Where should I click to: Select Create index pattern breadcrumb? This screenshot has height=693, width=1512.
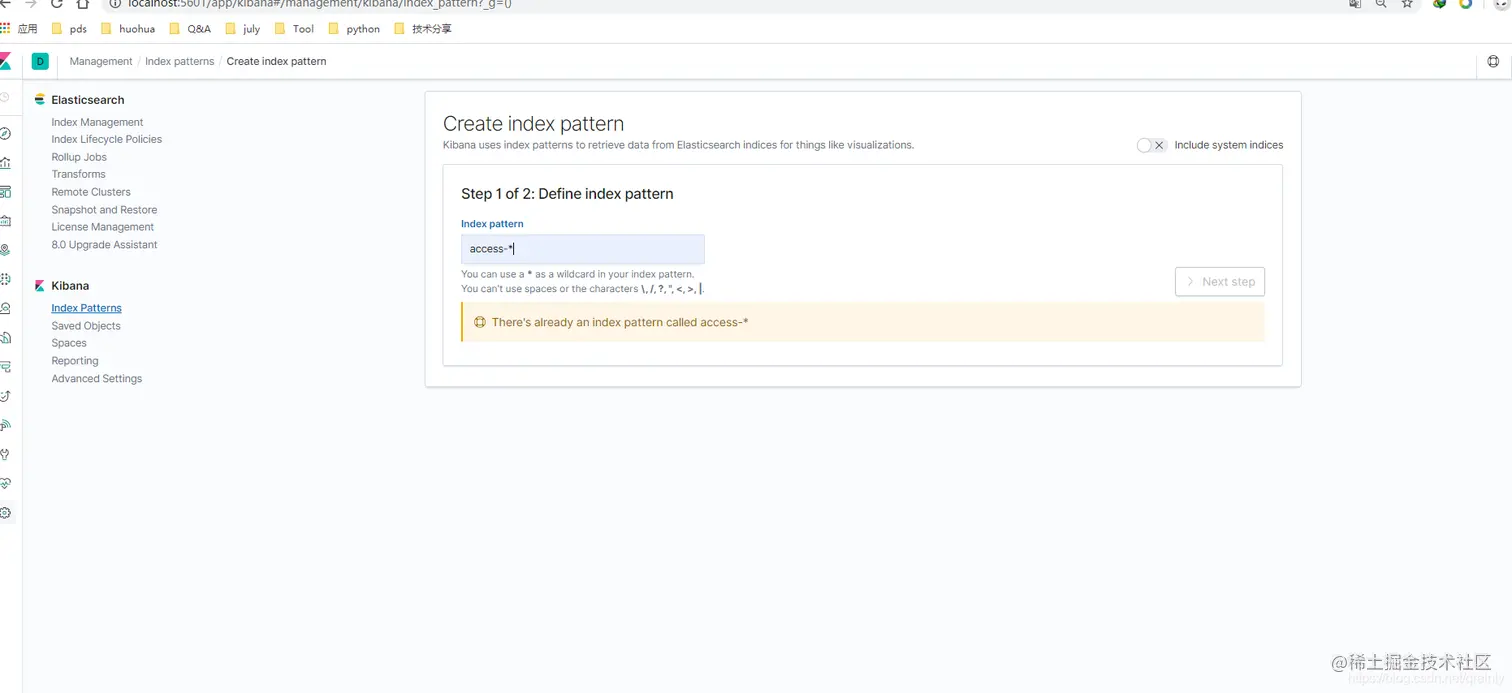pyautogui.click(x=277, y=61)
